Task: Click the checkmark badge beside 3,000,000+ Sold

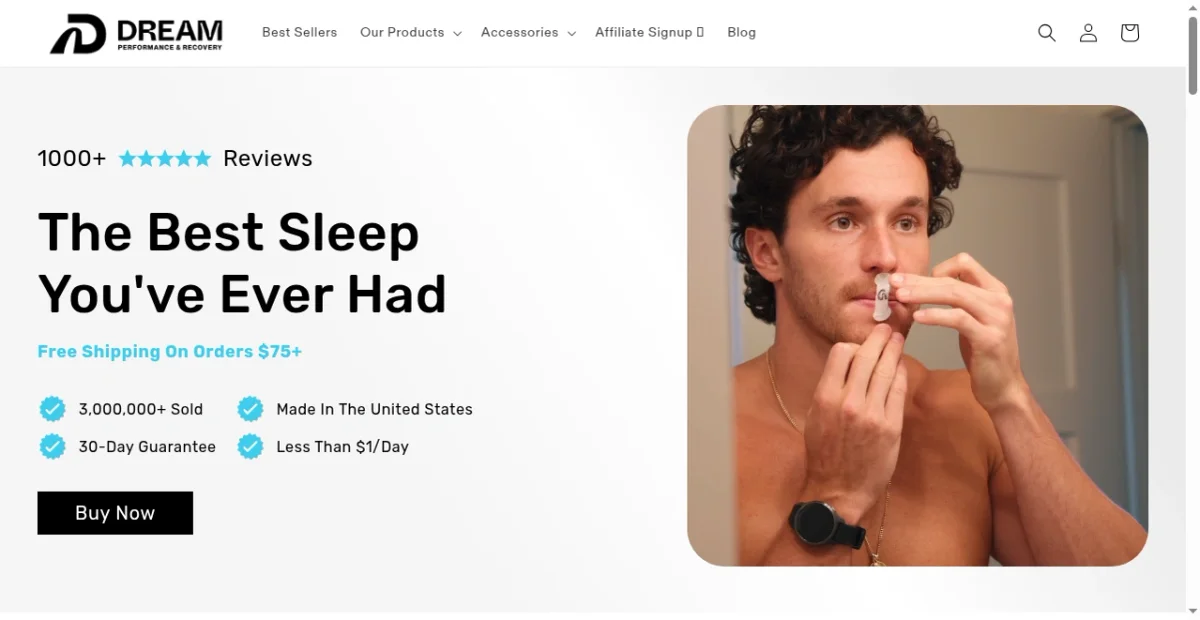Action: point(52,409)
